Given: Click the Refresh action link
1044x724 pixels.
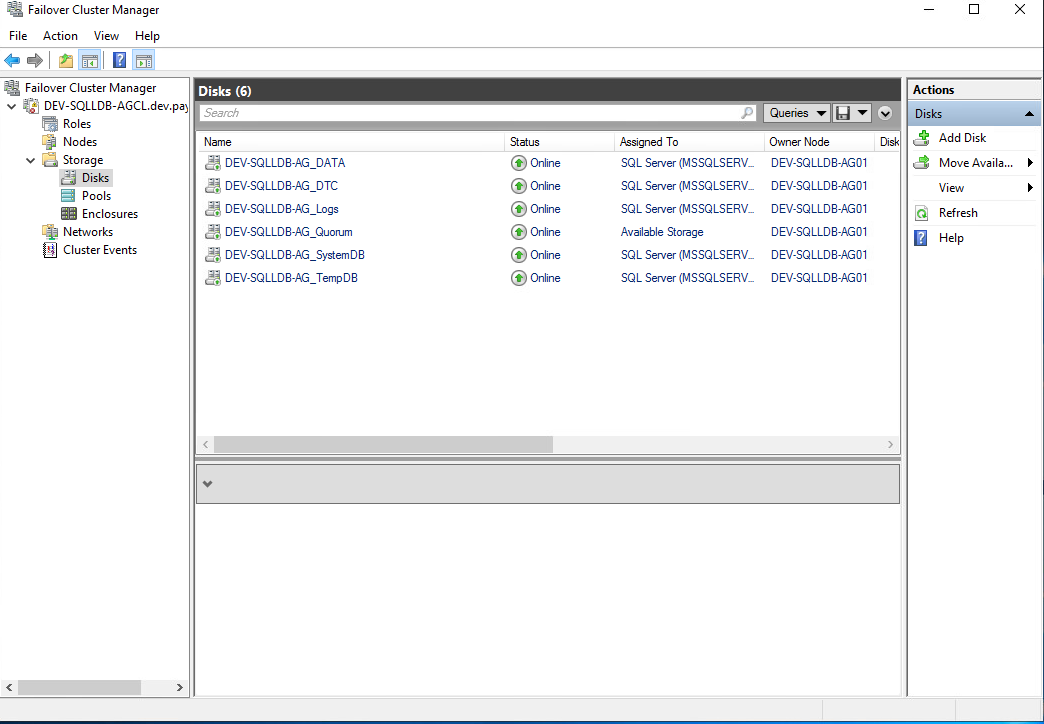Looking at the screenshot, I should tap(958, 213).
